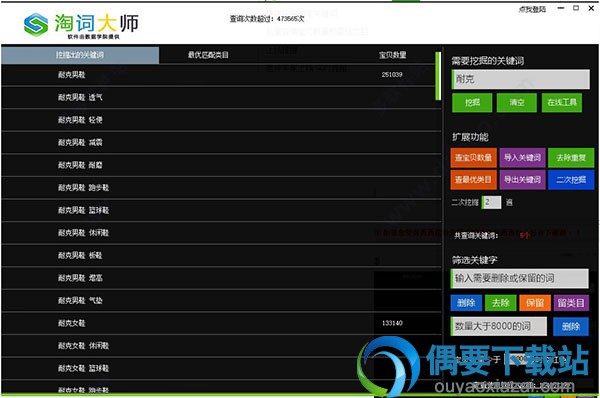The height and width of the screenshot is (398, 600).
Task: Click the green 清空 button
Action: coord(517,103)
